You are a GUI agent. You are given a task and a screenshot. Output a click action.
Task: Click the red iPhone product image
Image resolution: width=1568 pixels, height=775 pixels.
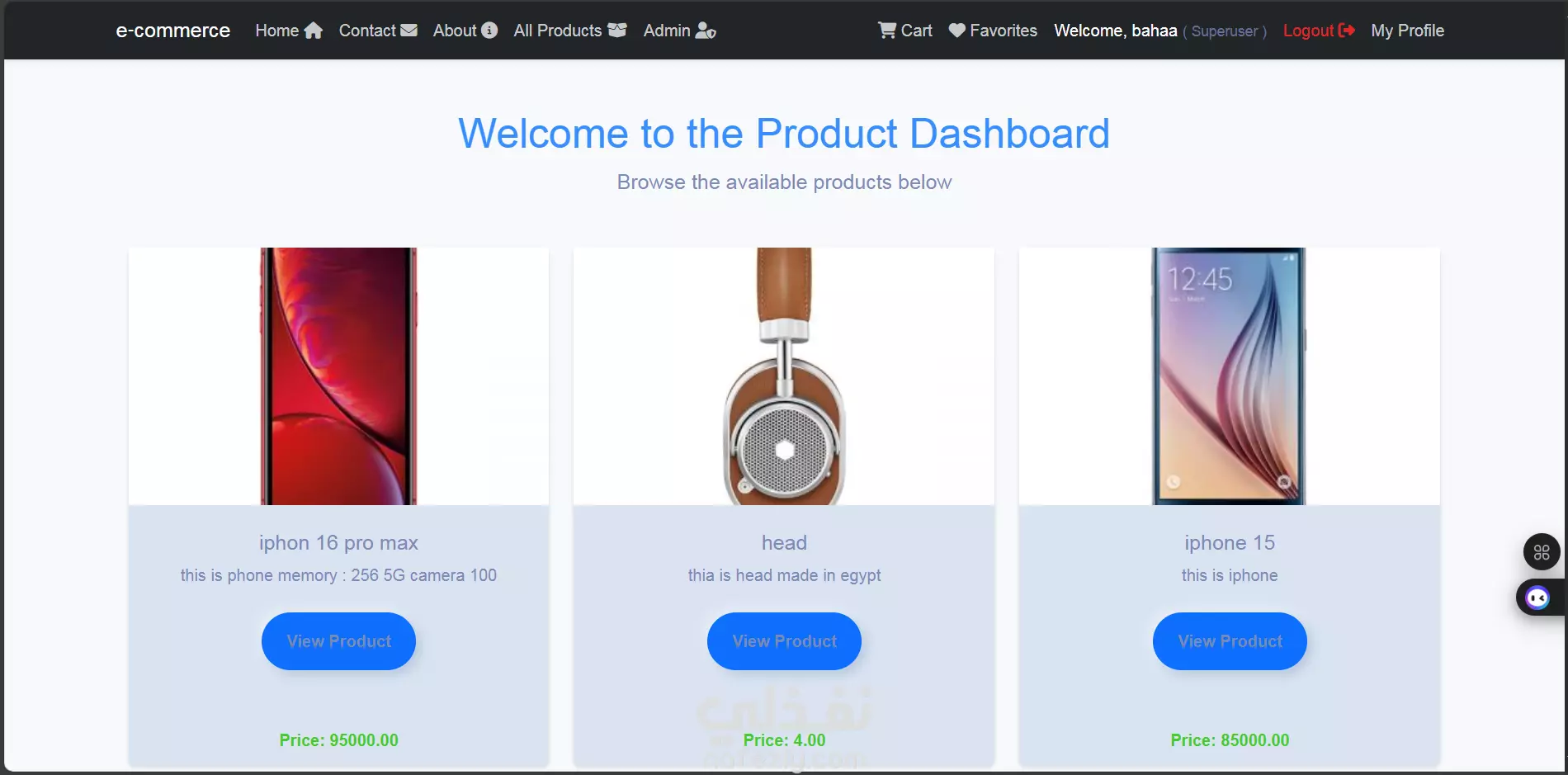click(x=338, y=376)
